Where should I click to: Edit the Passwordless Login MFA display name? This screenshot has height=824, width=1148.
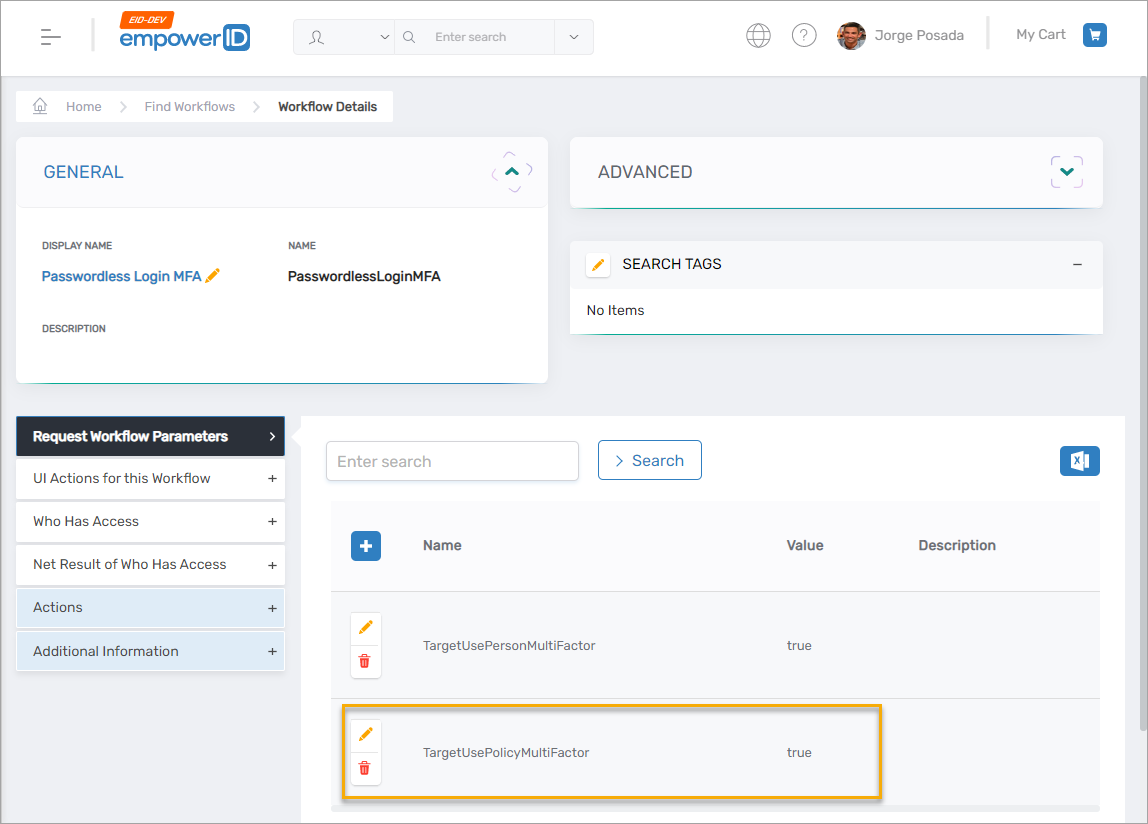[213, 276]
